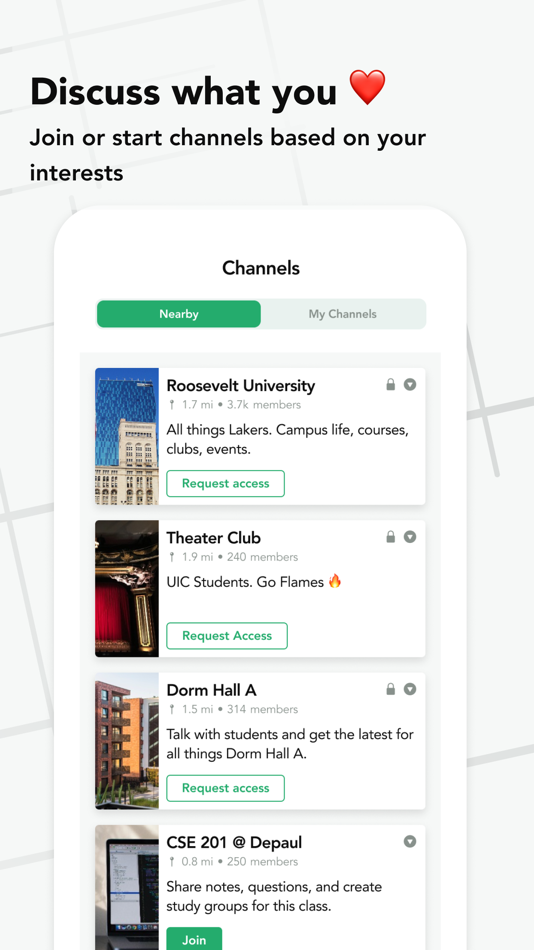The width and height of the screenshot is (534, 950).
Task: Click the '250 members' text
Action: point(262,862)
